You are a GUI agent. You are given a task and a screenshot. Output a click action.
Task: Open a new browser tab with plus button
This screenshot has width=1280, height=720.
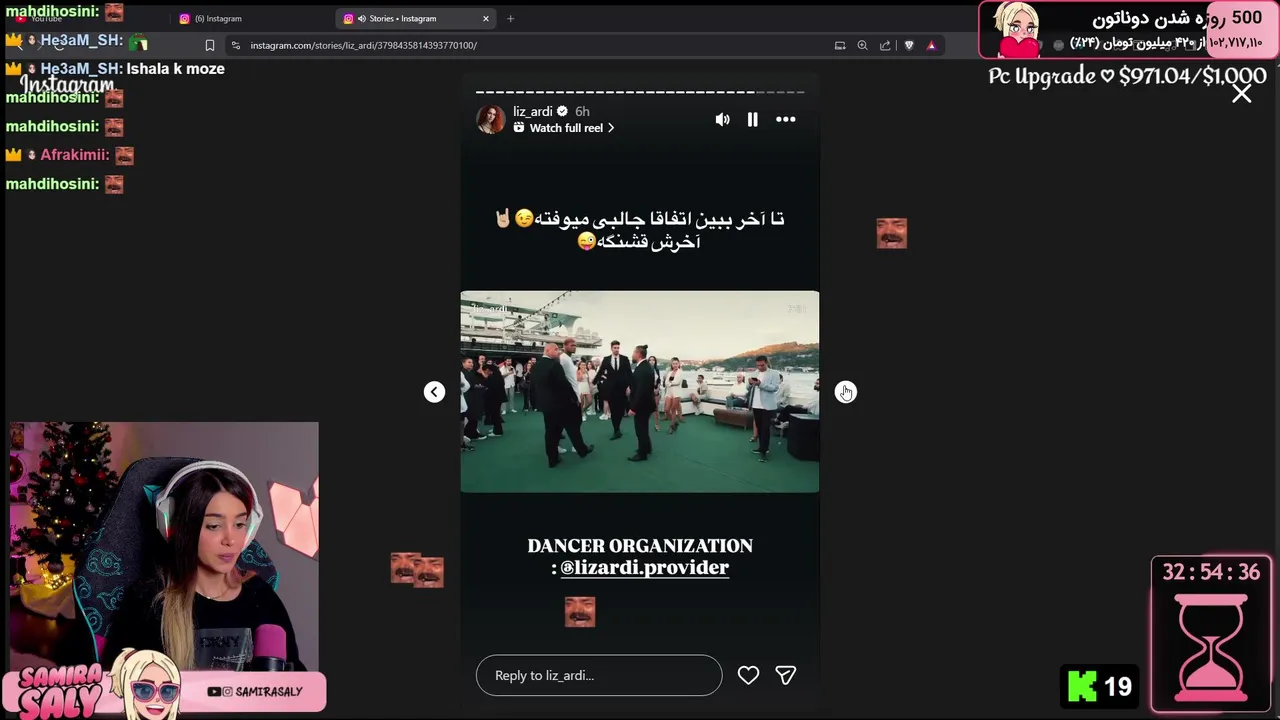pyautogui.click(x=510, y=18)
